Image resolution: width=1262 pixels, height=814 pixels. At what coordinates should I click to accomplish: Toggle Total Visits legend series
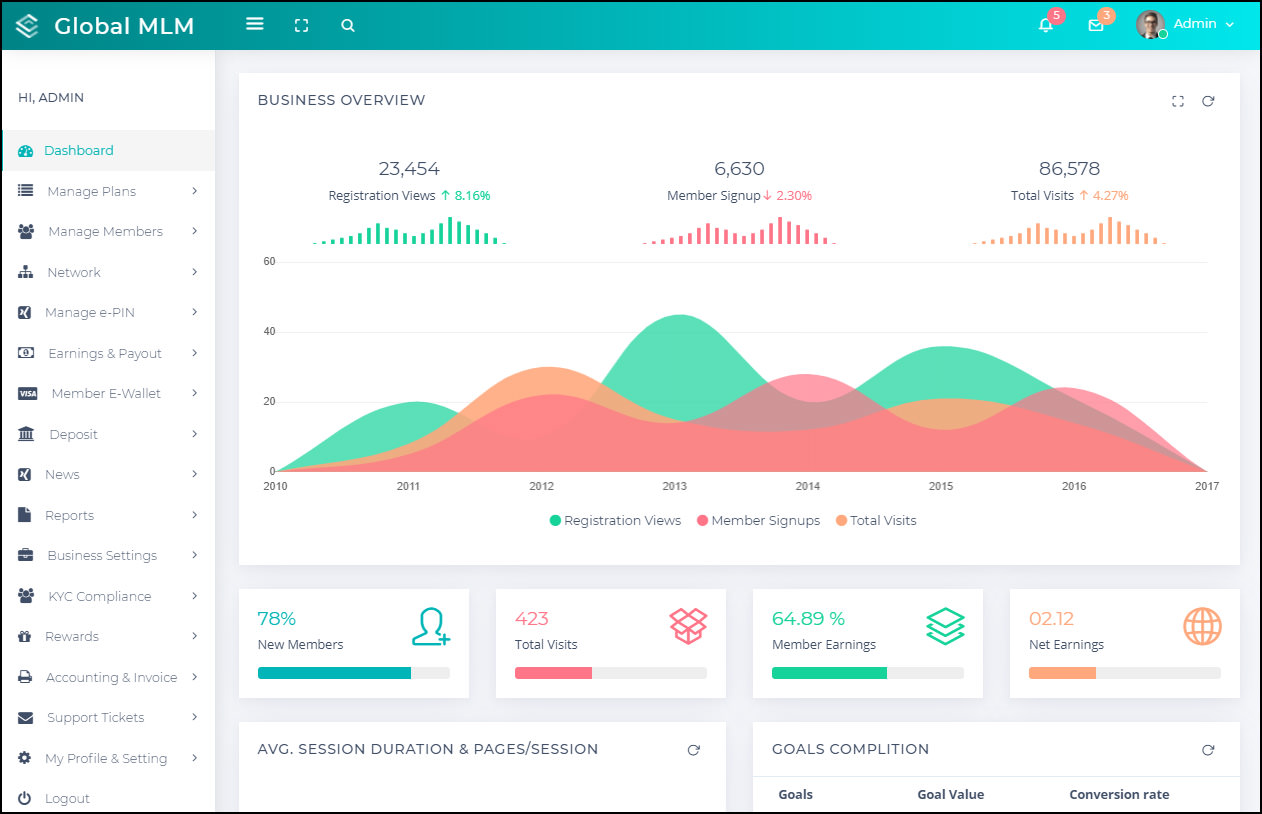point(876,521)
